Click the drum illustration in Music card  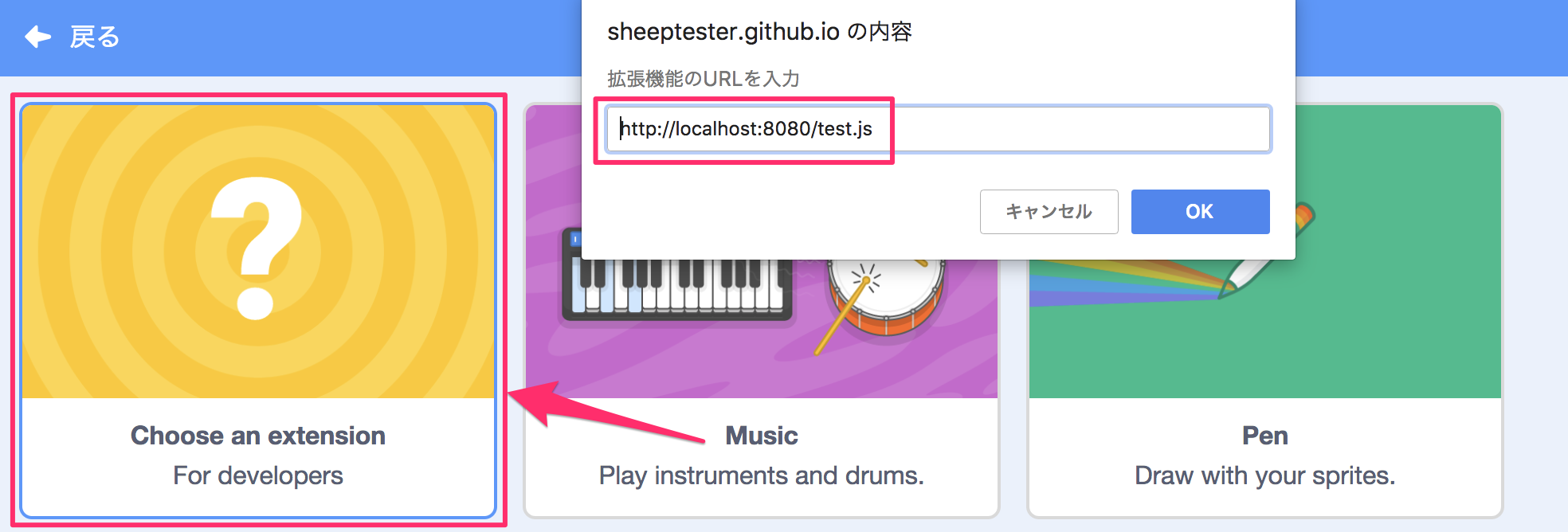click(x=885, y=296)
